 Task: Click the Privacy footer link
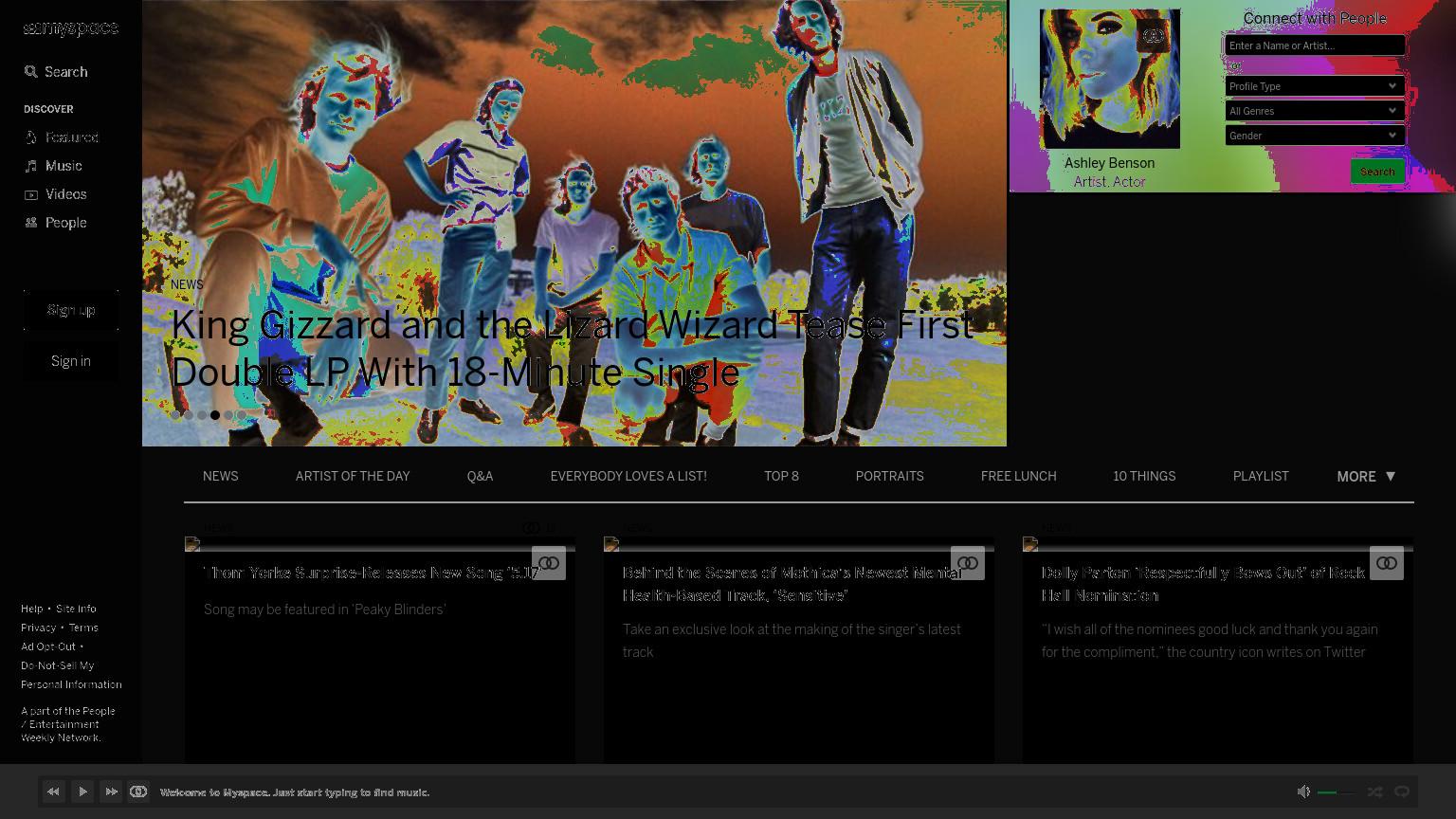click(x=39, y=628)
